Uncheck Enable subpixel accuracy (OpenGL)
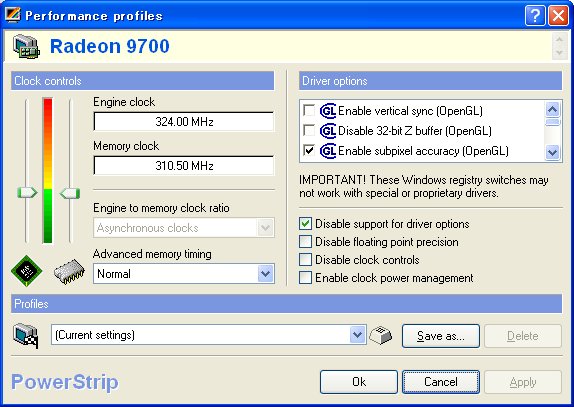574x407 pixels. point(309,150)
